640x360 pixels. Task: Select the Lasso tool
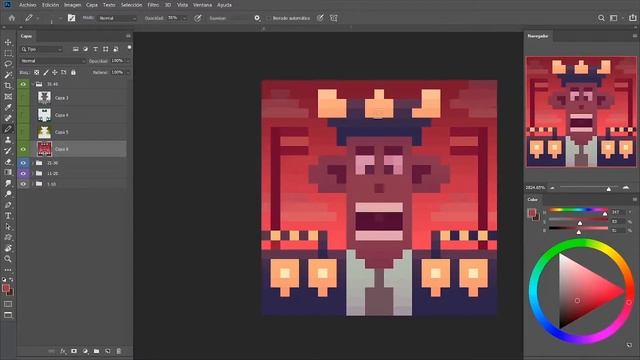[x=8, y=64]
